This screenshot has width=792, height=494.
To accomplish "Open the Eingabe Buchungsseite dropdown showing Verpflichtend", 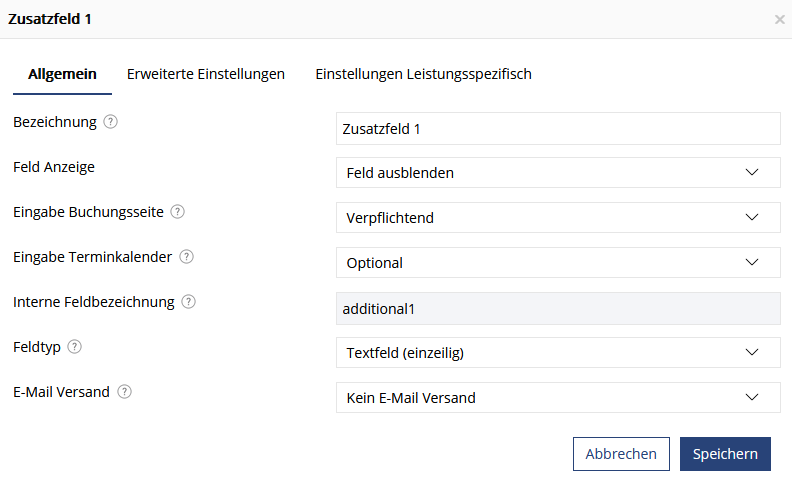I will point(558,218).
